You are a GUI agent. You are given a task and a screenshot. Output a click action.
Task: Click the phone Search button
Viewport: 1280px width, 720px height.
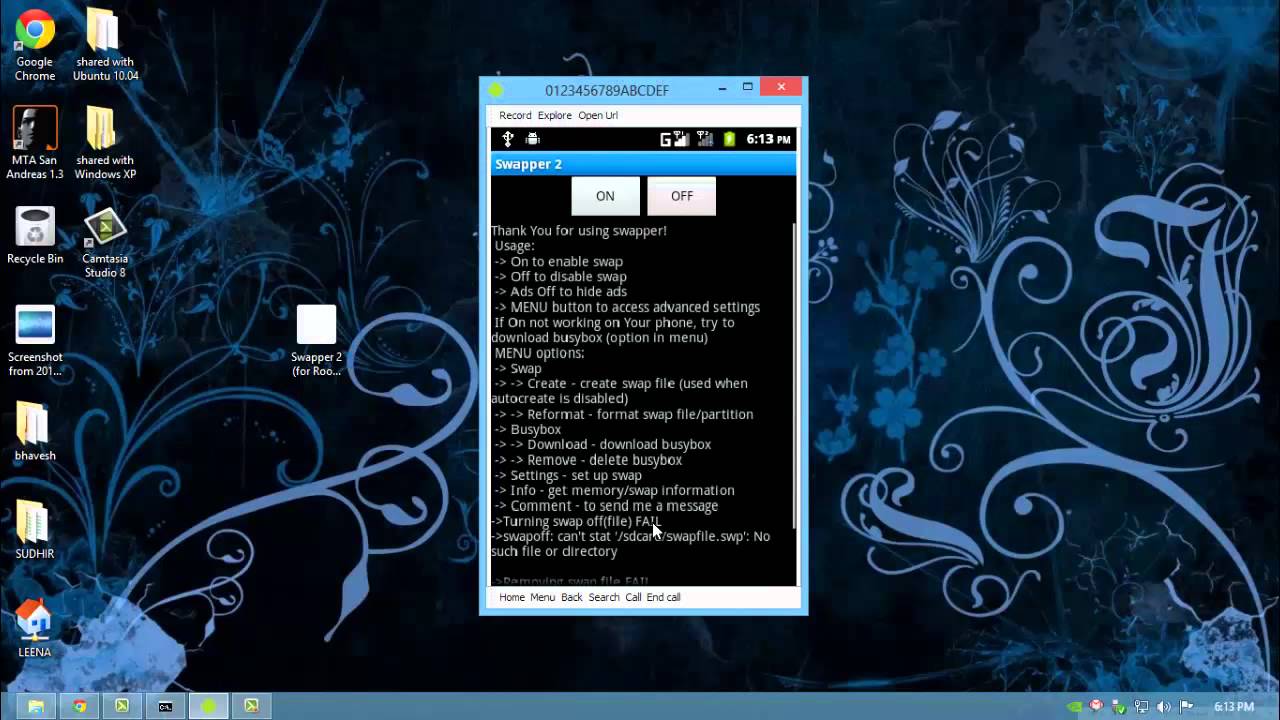(604, 597)
